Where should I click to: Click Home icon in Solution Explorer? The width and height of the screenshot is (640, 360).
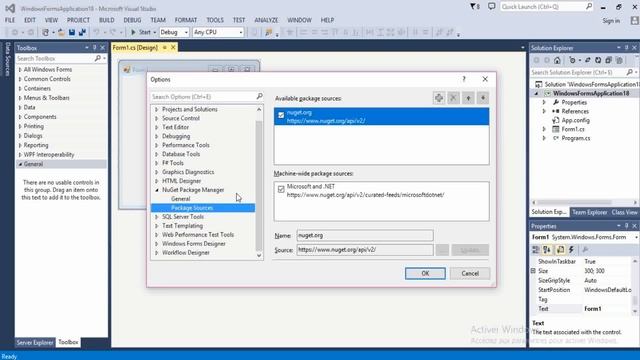[557, 60]
